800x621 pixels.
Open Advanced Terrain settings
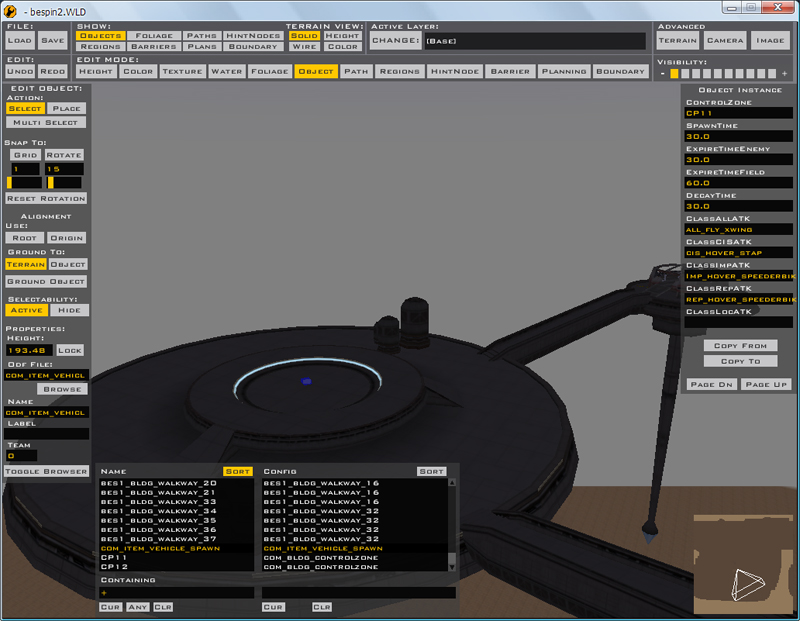tap(678, 40)
